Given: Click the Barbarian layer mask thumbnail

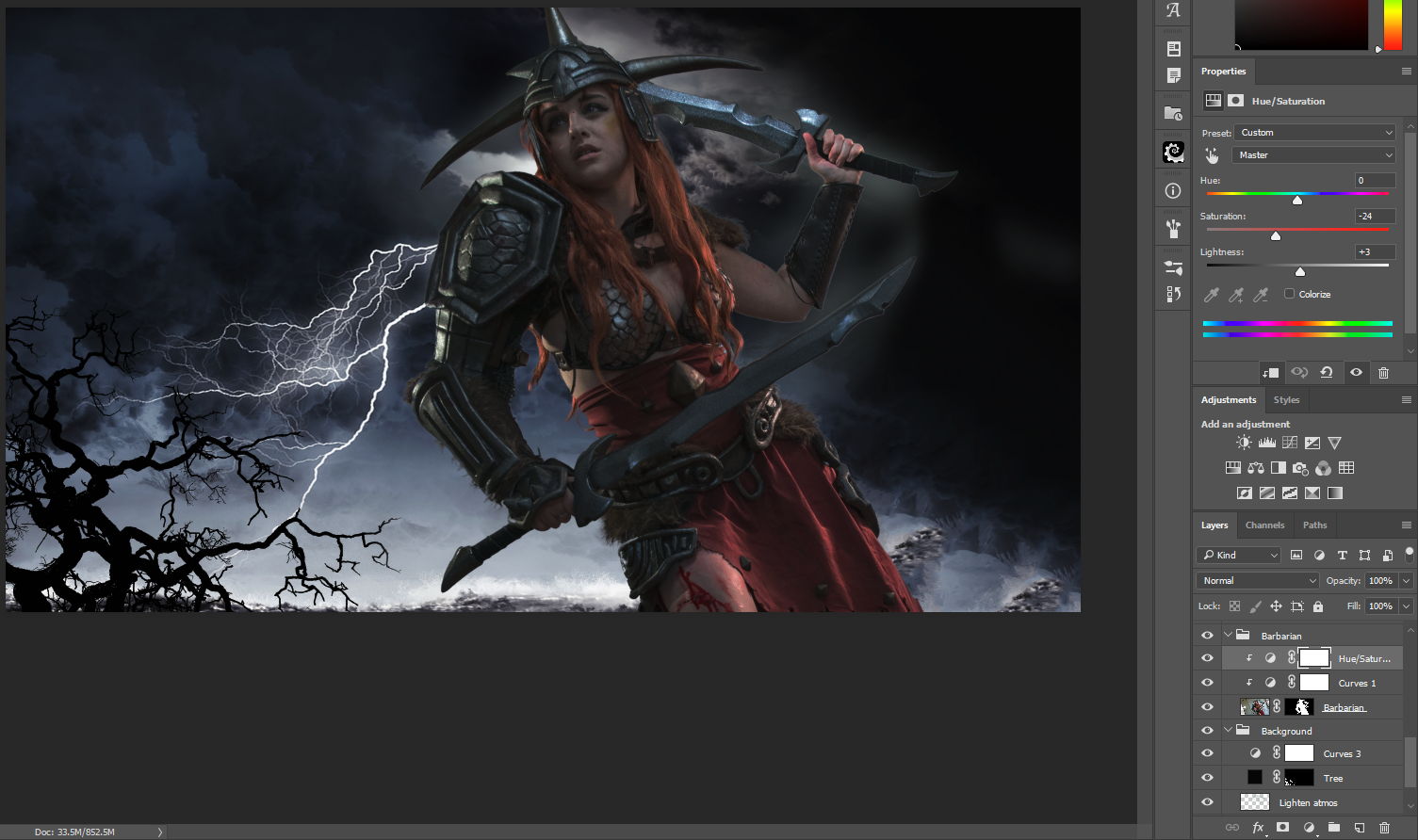Looking at the screenshot, I should pos(1299,707).
